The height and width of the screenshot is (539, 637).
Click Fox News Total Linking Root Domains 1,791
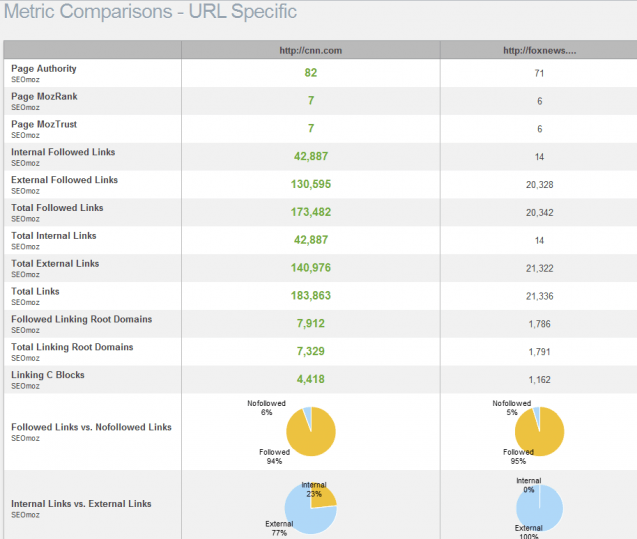[540, 352]
